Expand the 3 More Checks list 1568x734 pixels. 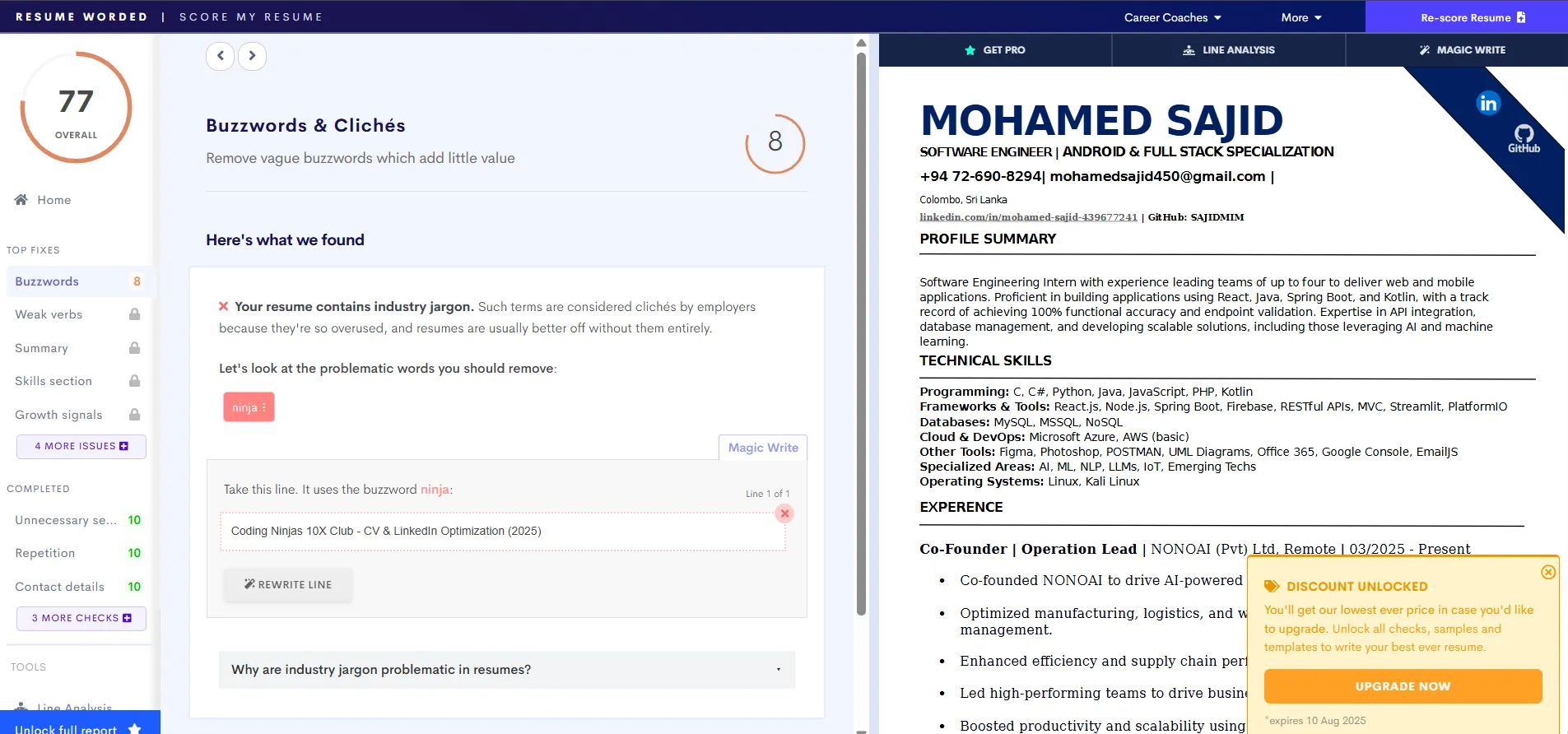click(x=81, y=618)
